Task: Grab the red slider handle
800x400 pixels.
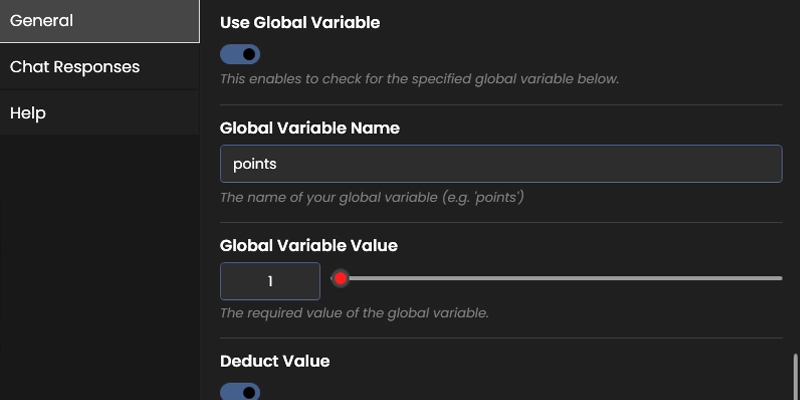Action: pyautogui.click(x=340, y=278)
